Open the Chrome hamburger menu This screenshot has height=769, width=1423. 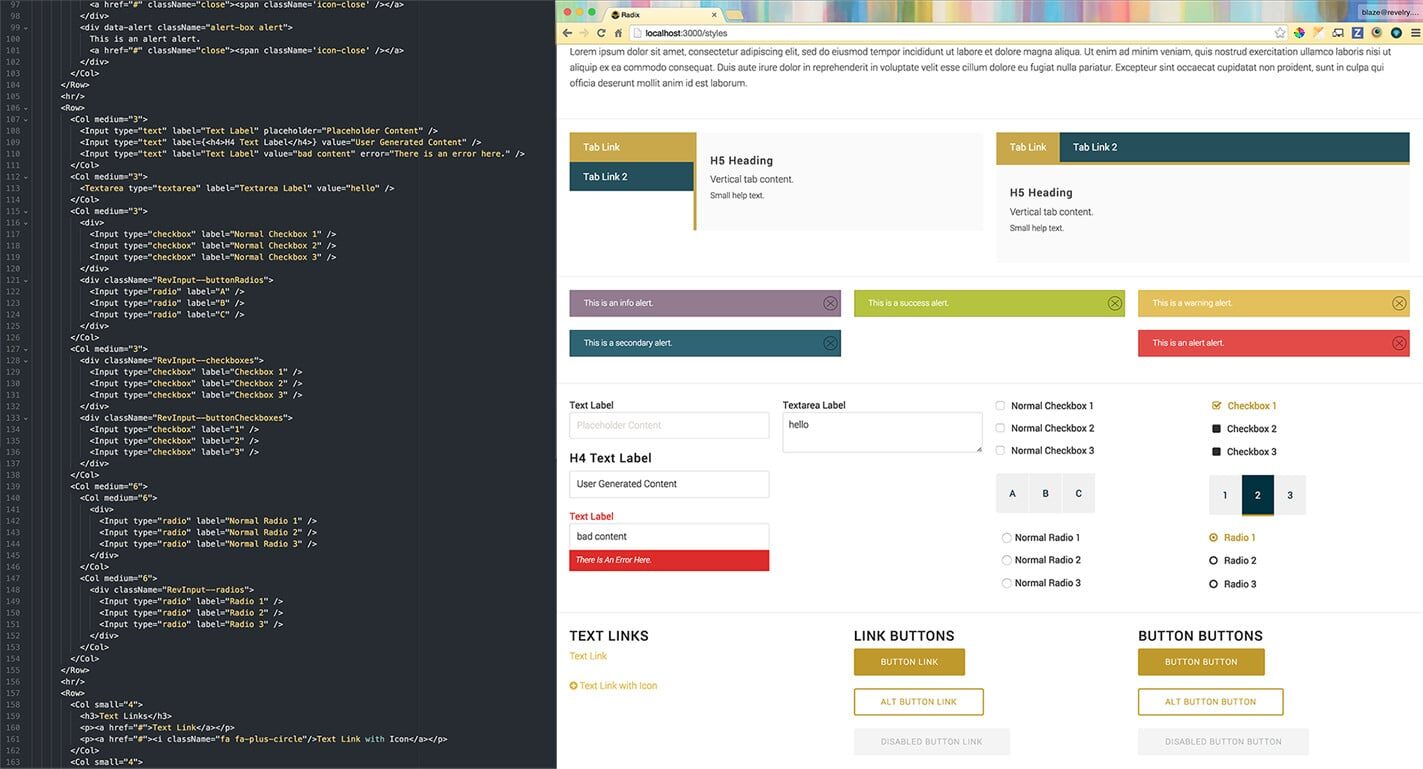coord(1415,33)
